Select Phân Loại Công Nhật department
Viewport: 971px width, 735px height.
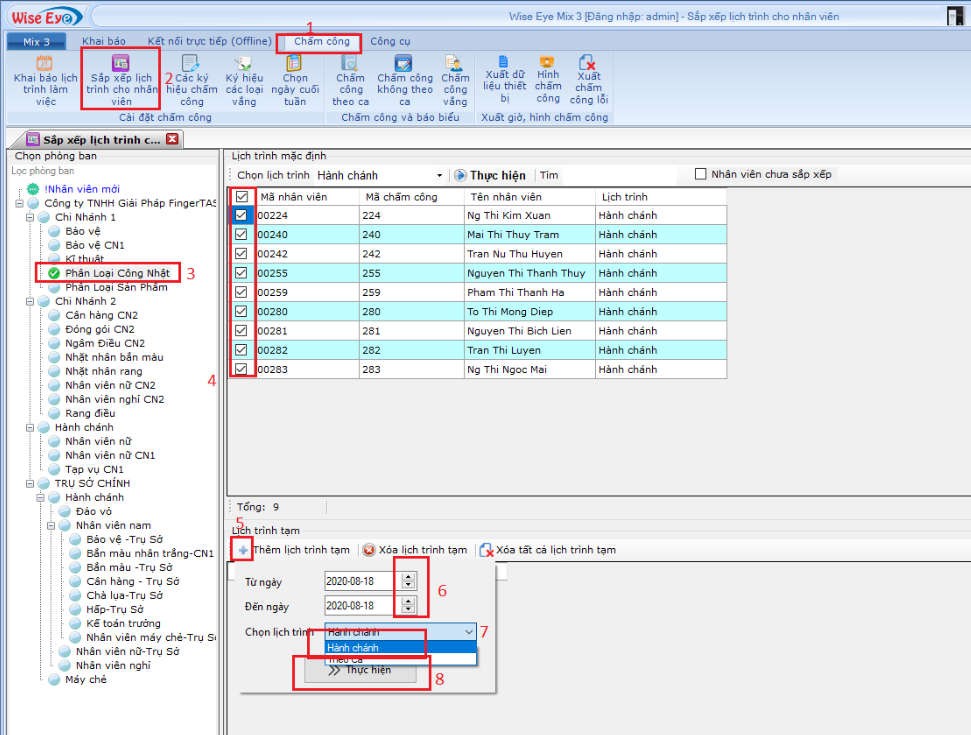(117, 273)
